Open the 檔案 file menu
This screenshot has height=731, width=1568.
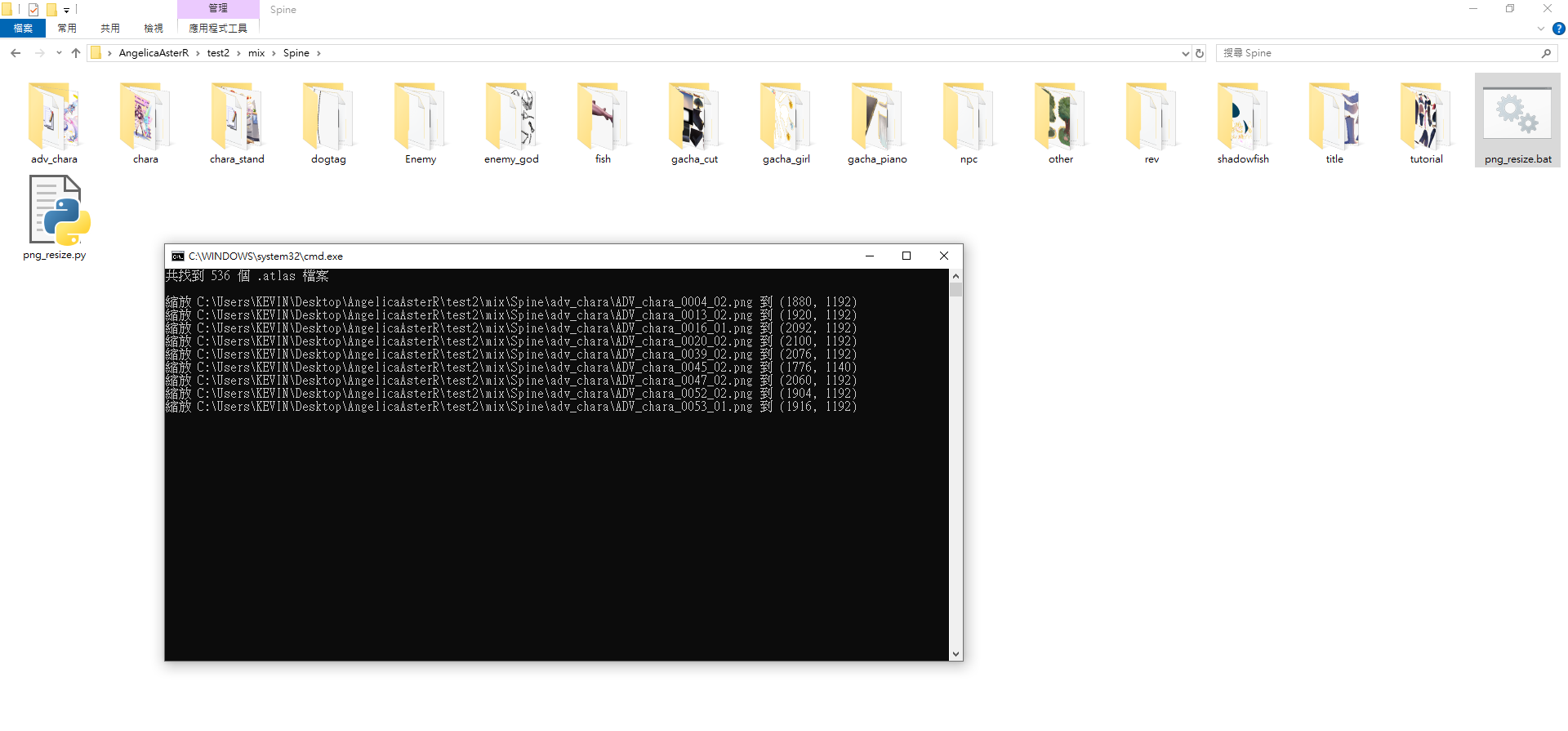click(23, 29)
